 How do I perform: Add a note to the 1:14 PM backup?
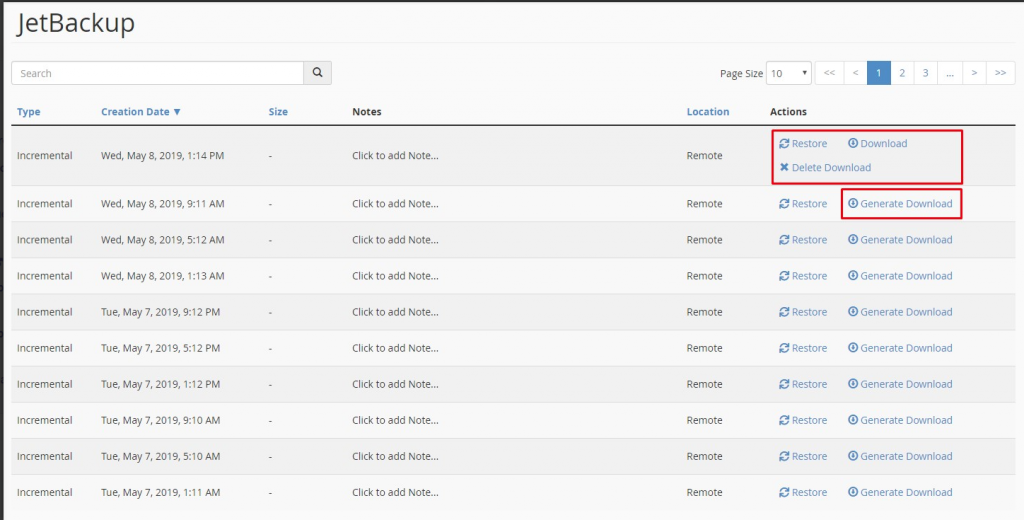click(x=395, y=155)
